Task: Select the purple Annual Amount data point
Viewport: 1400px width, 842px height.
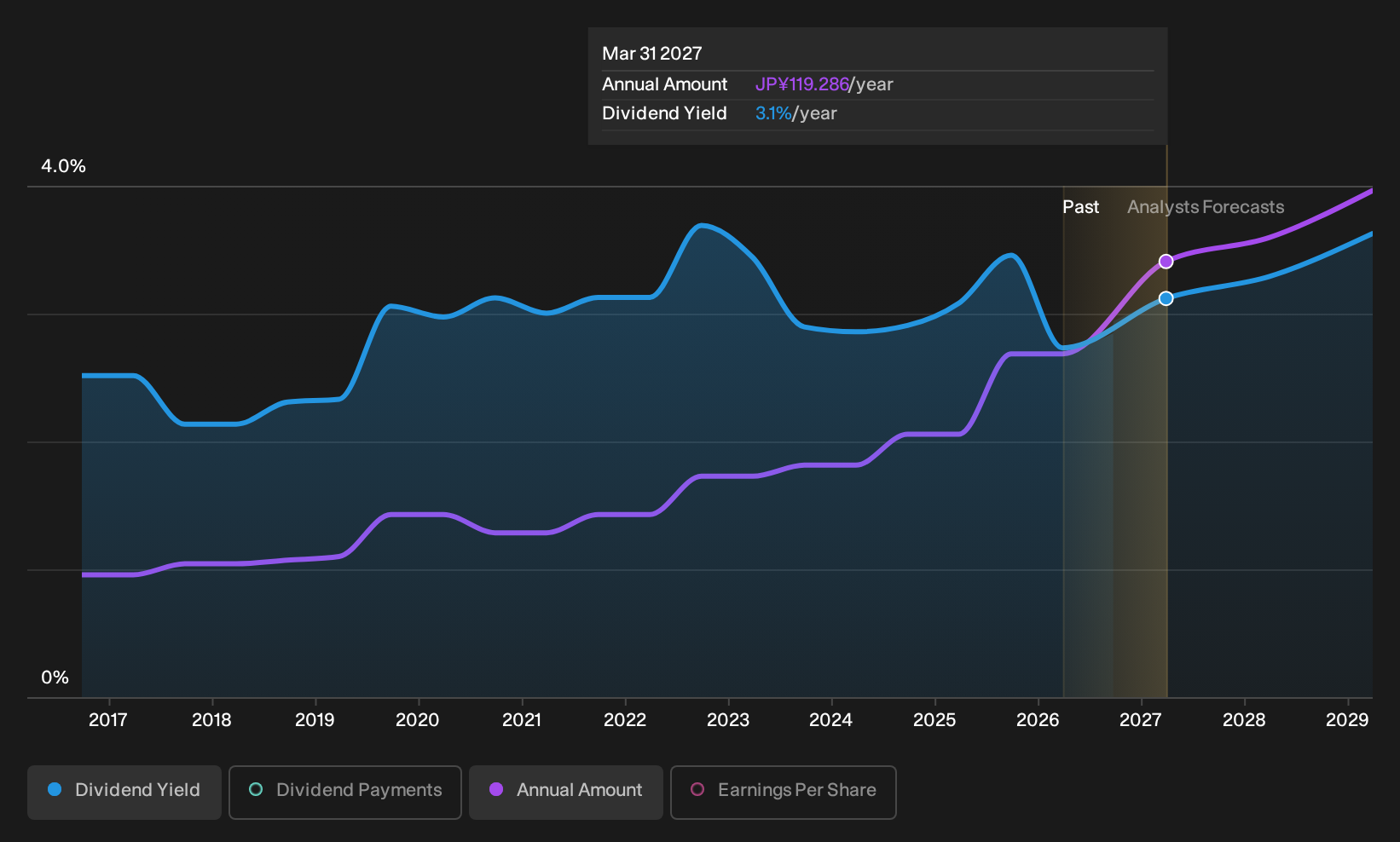Action: click(1166, 262)
